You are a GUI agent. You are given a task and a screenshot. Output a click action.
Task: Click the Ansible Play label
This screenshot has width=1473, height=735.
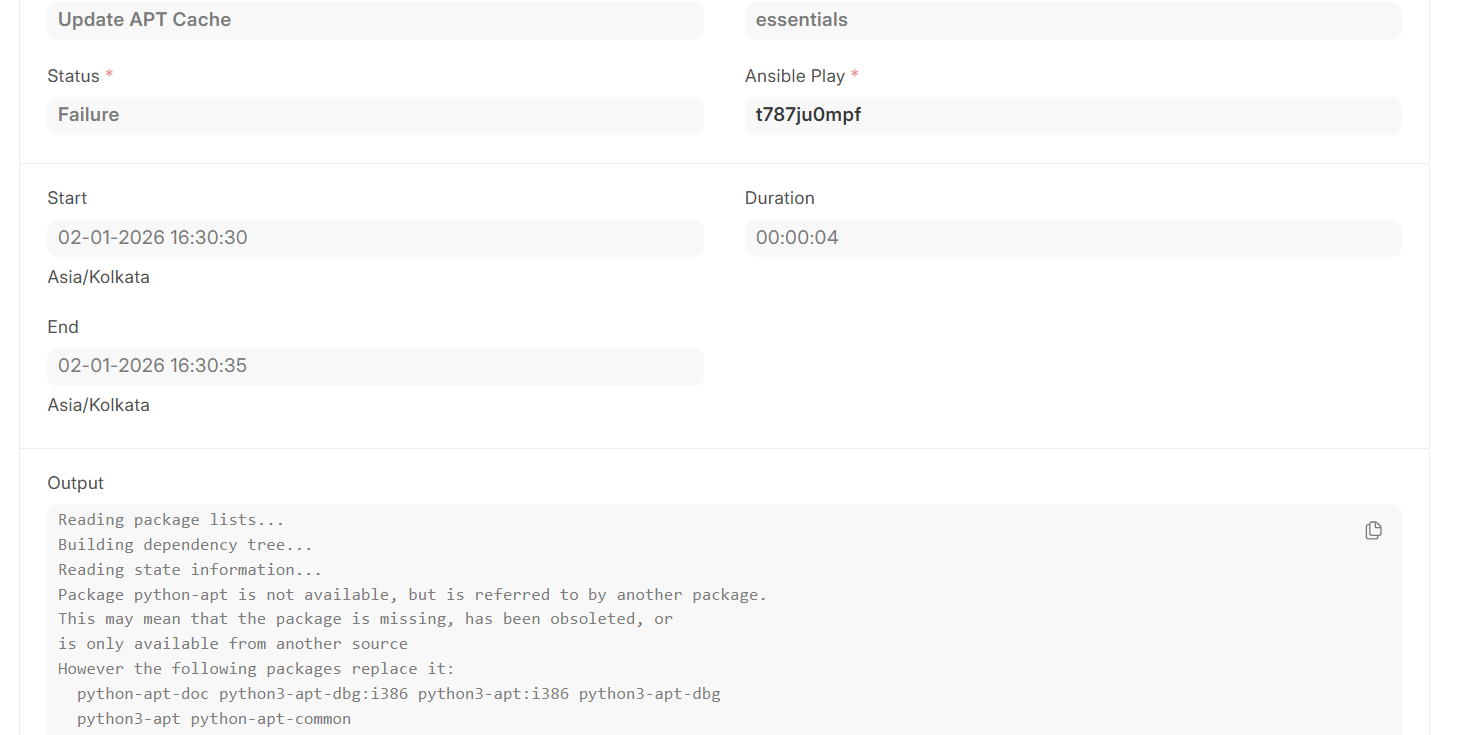click(794, 76)
